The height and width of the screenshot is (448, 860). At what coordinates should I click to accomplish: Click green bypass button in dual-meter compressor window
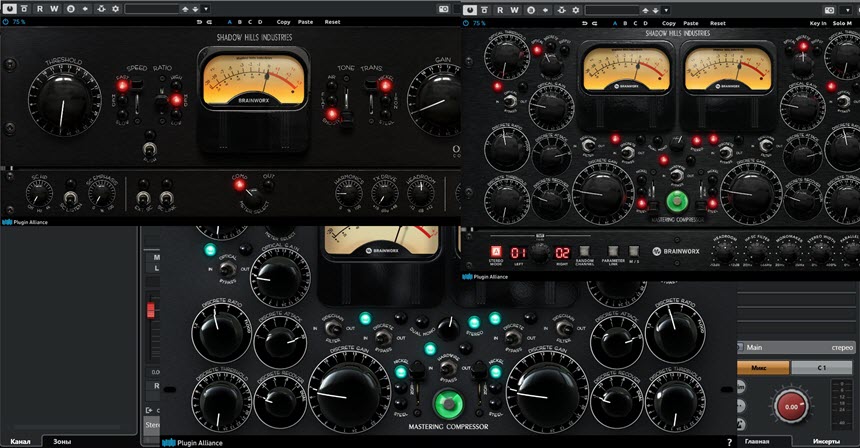[x=677, y=201]
